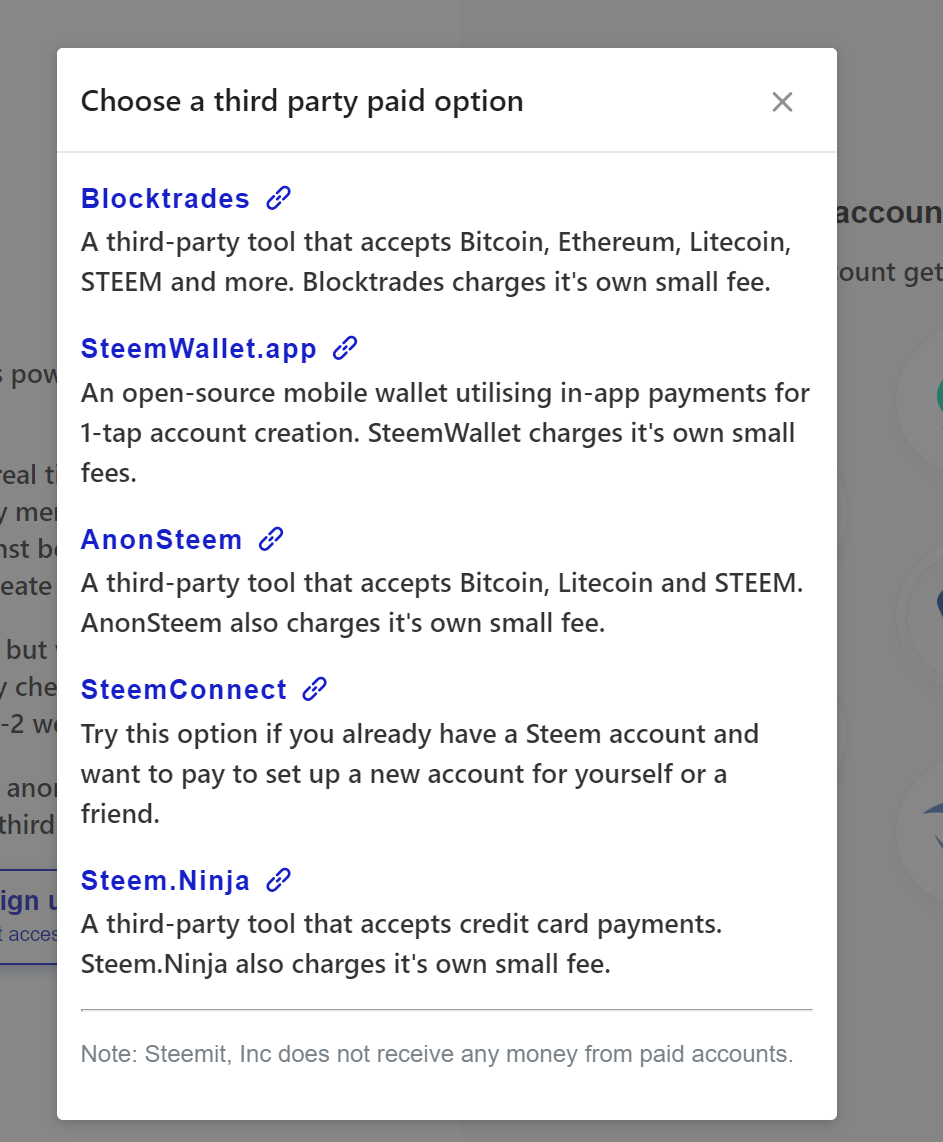Open the Blocktrades link
This screenshot has height=1142, width=943.
[x=165, y=199]
